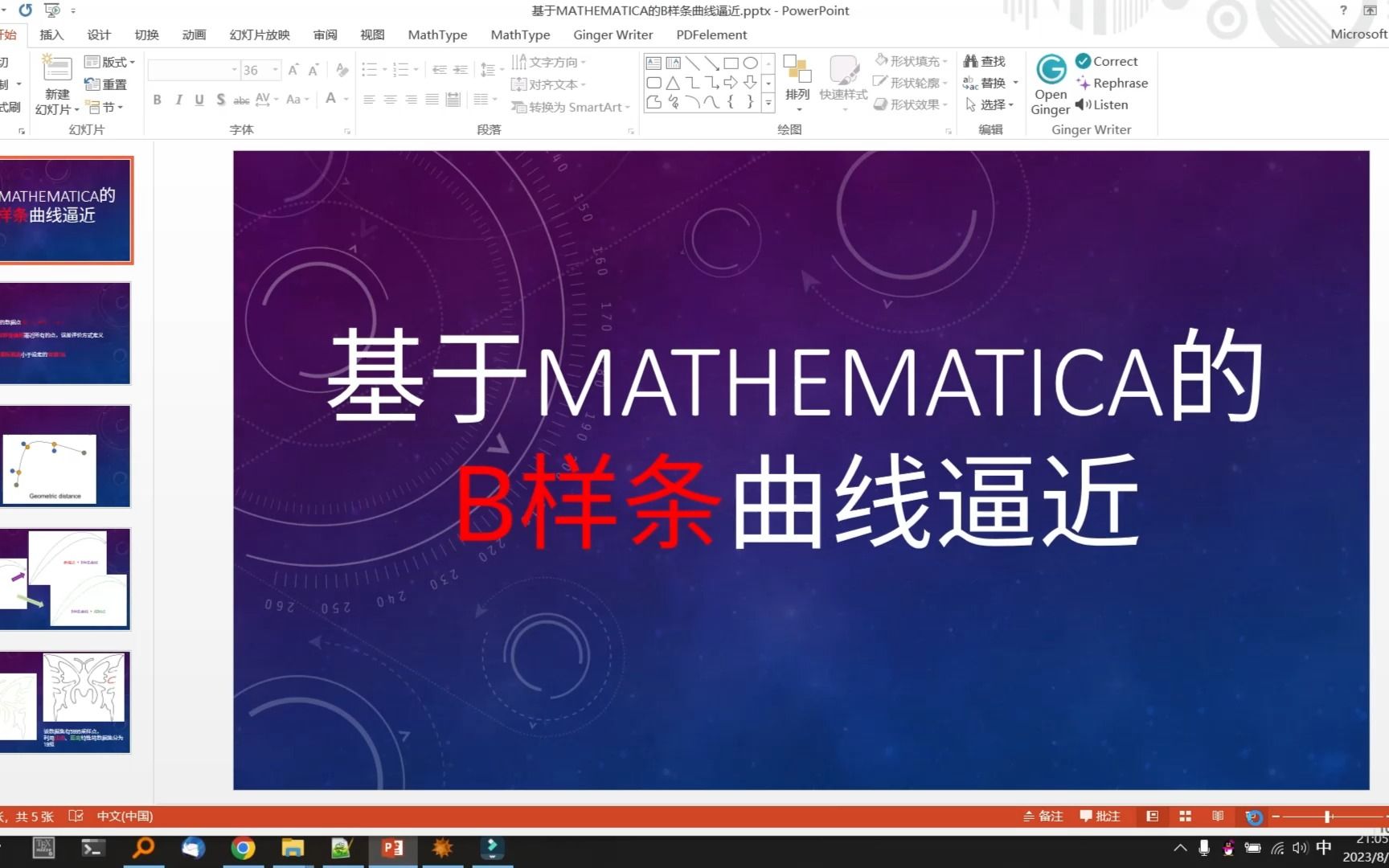1389x868 pixels.
Task: Click Ginger Listen button
Action: [1102, 104]
